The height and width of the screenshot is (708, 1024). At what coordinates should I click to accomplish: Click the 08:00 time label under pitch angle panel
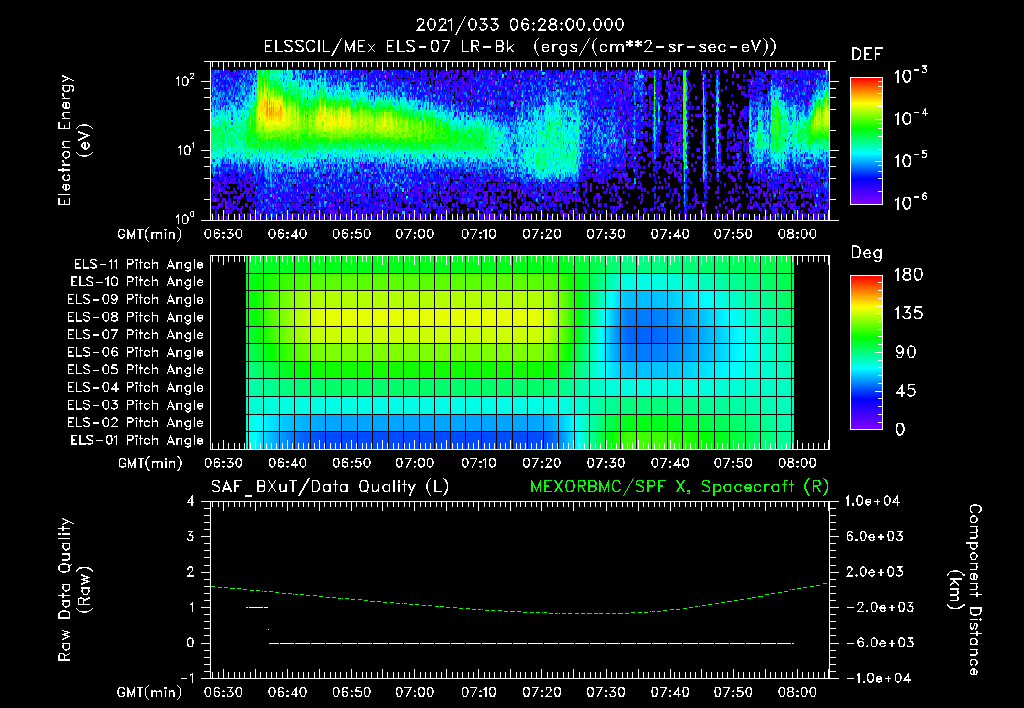[x=797, y=463]
